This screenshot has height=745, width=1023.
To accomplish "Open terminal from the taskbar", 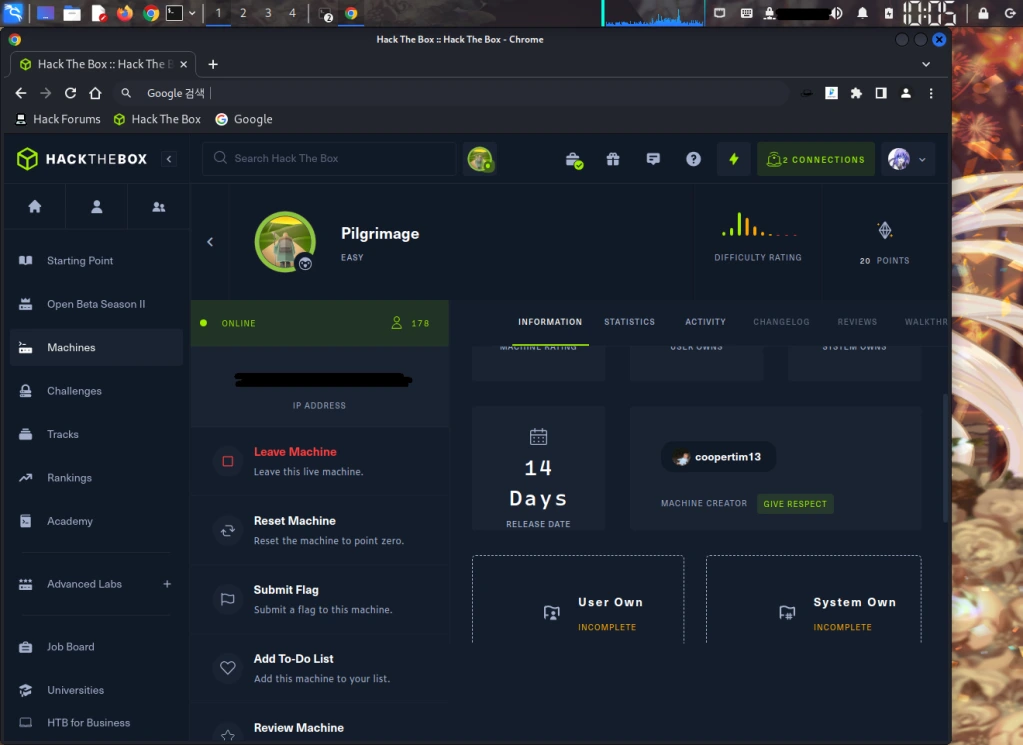I will tap(174, 13).
